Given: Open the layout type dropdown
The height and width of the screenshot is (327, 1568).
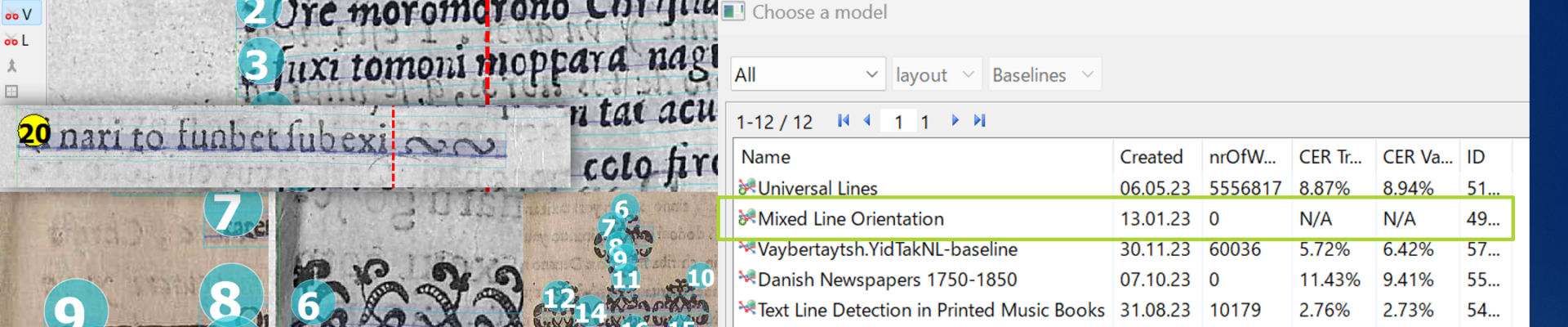Looking at the screenshot, I should click(936, 74).
